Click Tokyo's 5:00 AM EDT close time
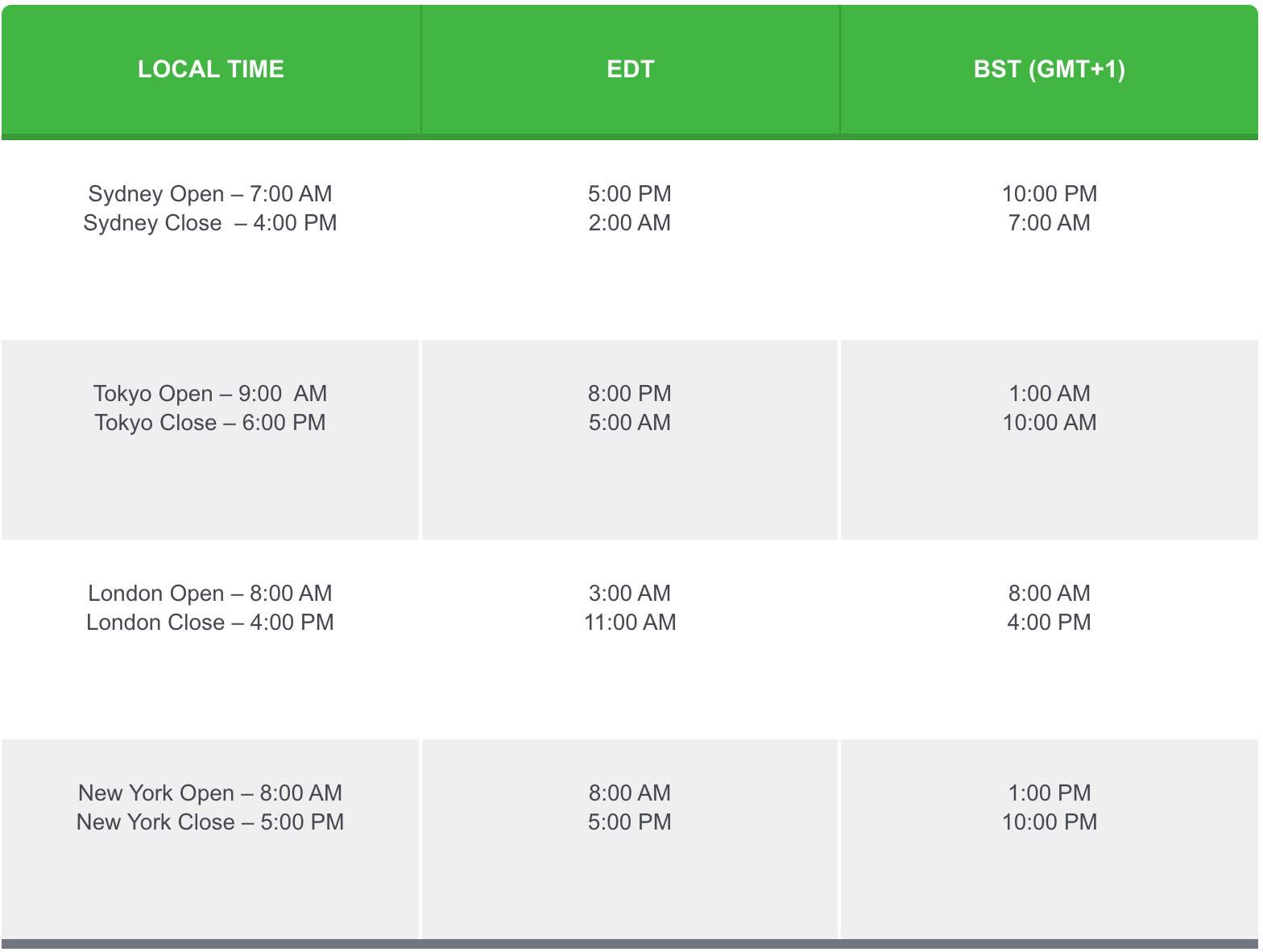The height and width of the screenshot is (952, 1263). pos(630,423)
